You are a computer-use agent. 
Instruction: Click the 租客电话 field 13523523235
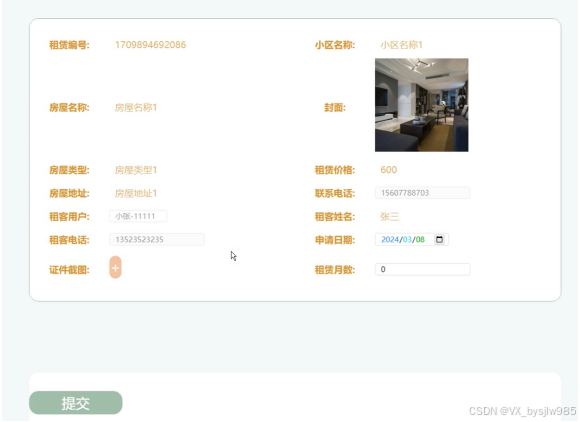click(x=157, y=240)
